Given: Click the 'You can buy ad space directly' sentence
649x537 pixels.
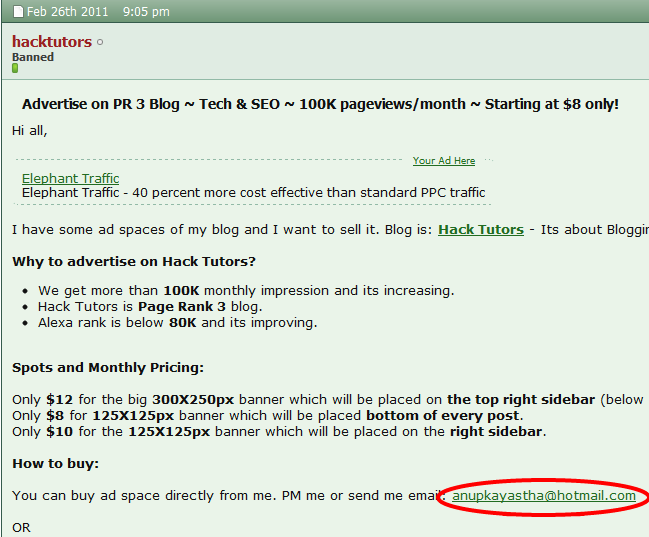Looking at the screenshot, I should tap(229, 496).
